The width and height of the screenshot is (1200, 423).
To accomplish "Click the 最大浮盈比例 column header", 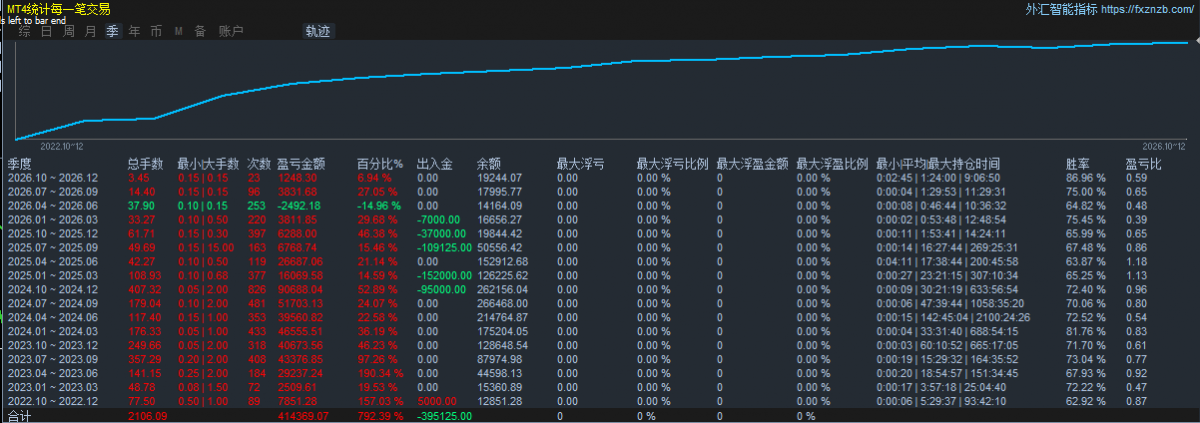I will click(833, 163).
